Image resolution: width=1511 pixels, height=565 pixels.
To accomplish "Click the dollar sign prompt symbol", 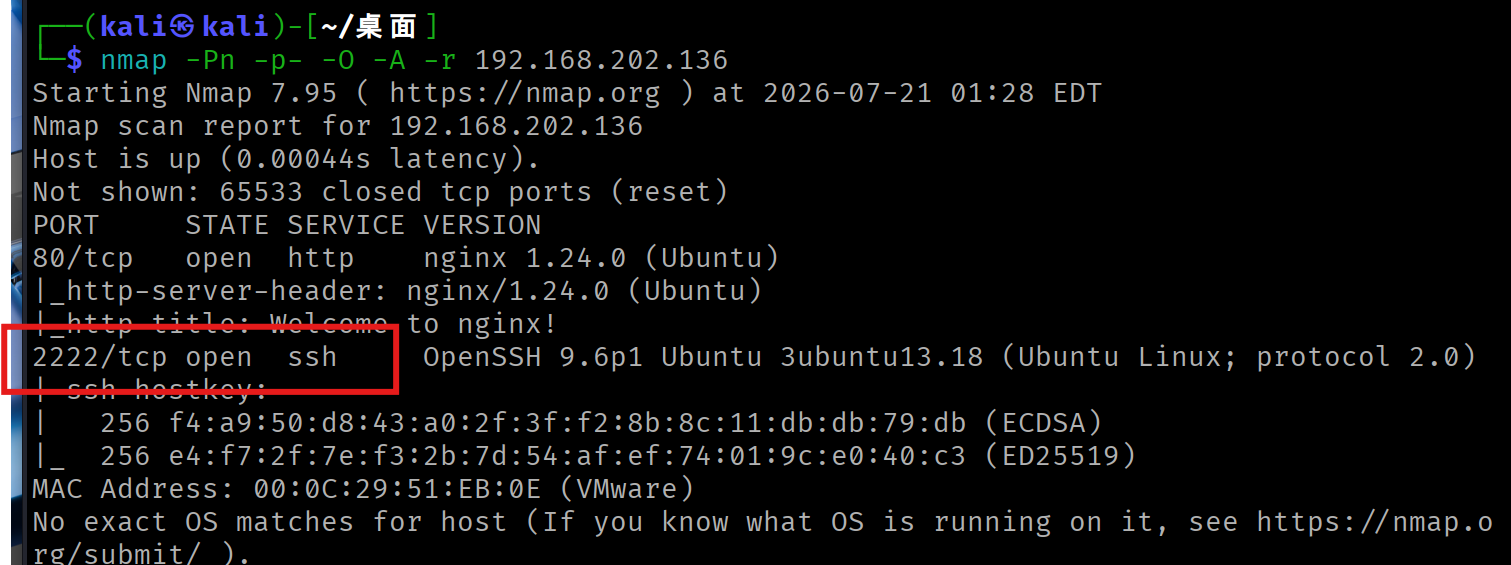I will point(74,60).
